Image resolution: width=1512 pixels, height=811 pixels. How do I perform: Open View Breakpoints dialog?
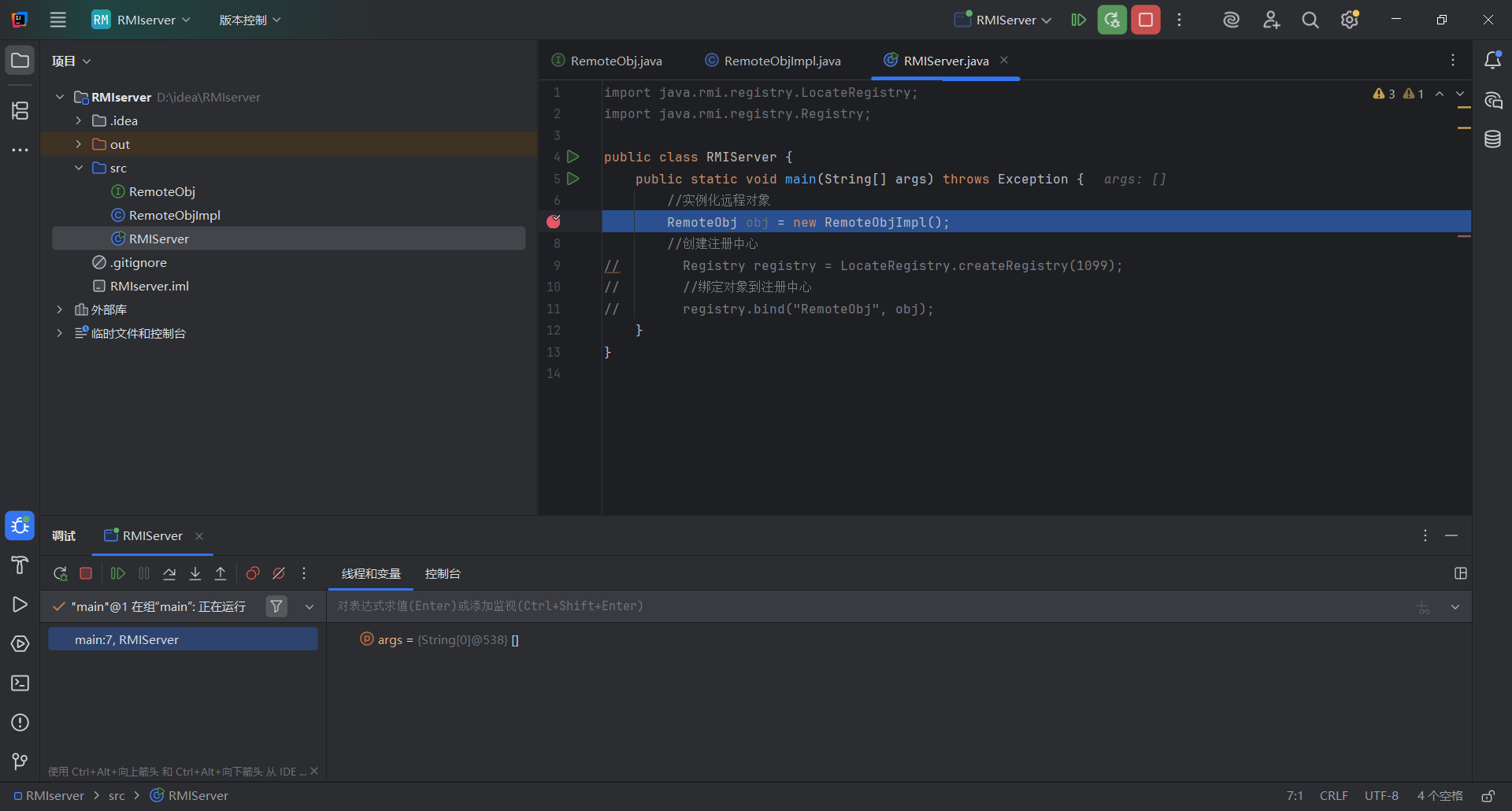point(253,574)
